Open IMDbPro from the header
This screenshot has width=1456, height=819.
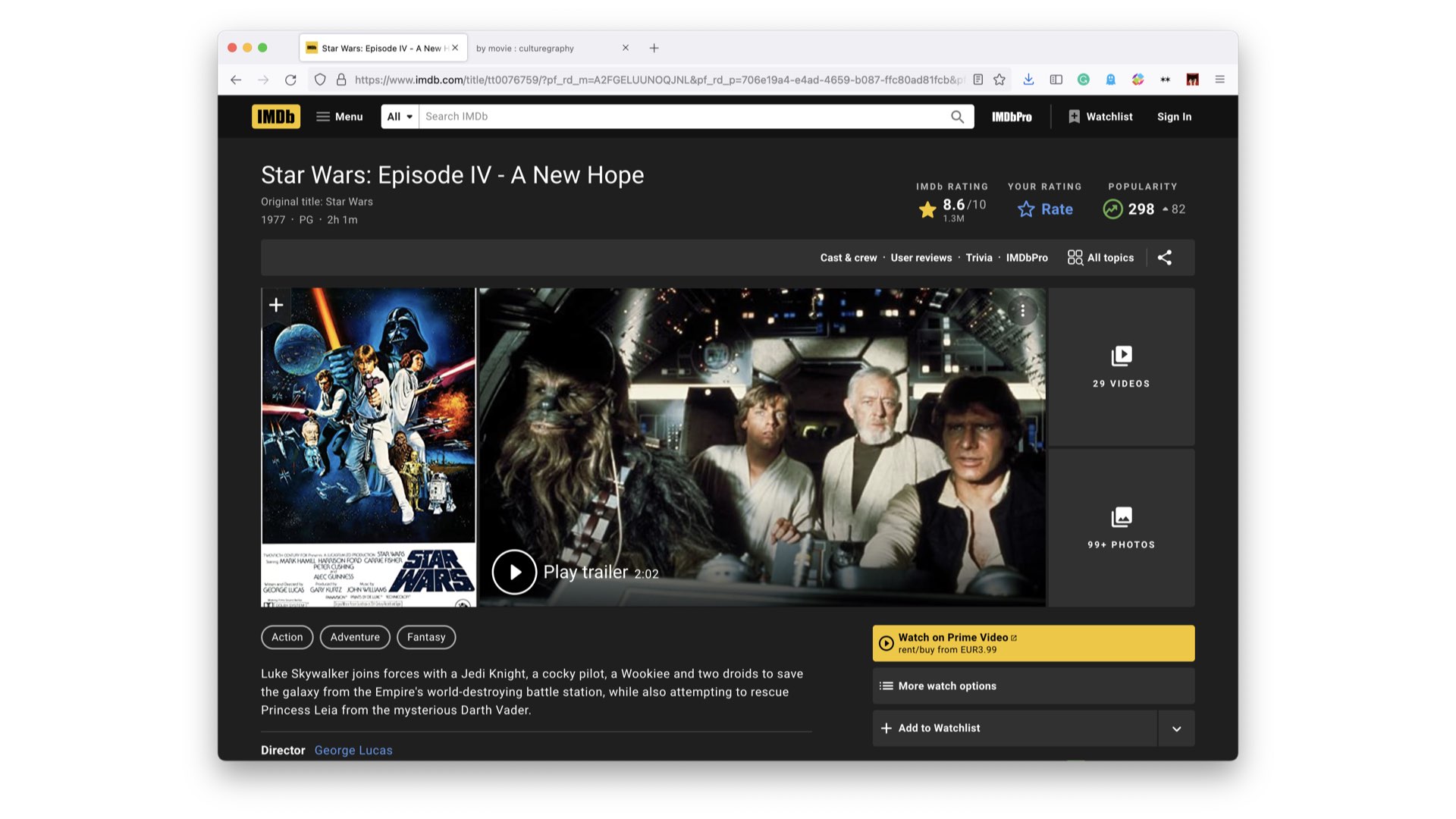[x=1012, y=116]
